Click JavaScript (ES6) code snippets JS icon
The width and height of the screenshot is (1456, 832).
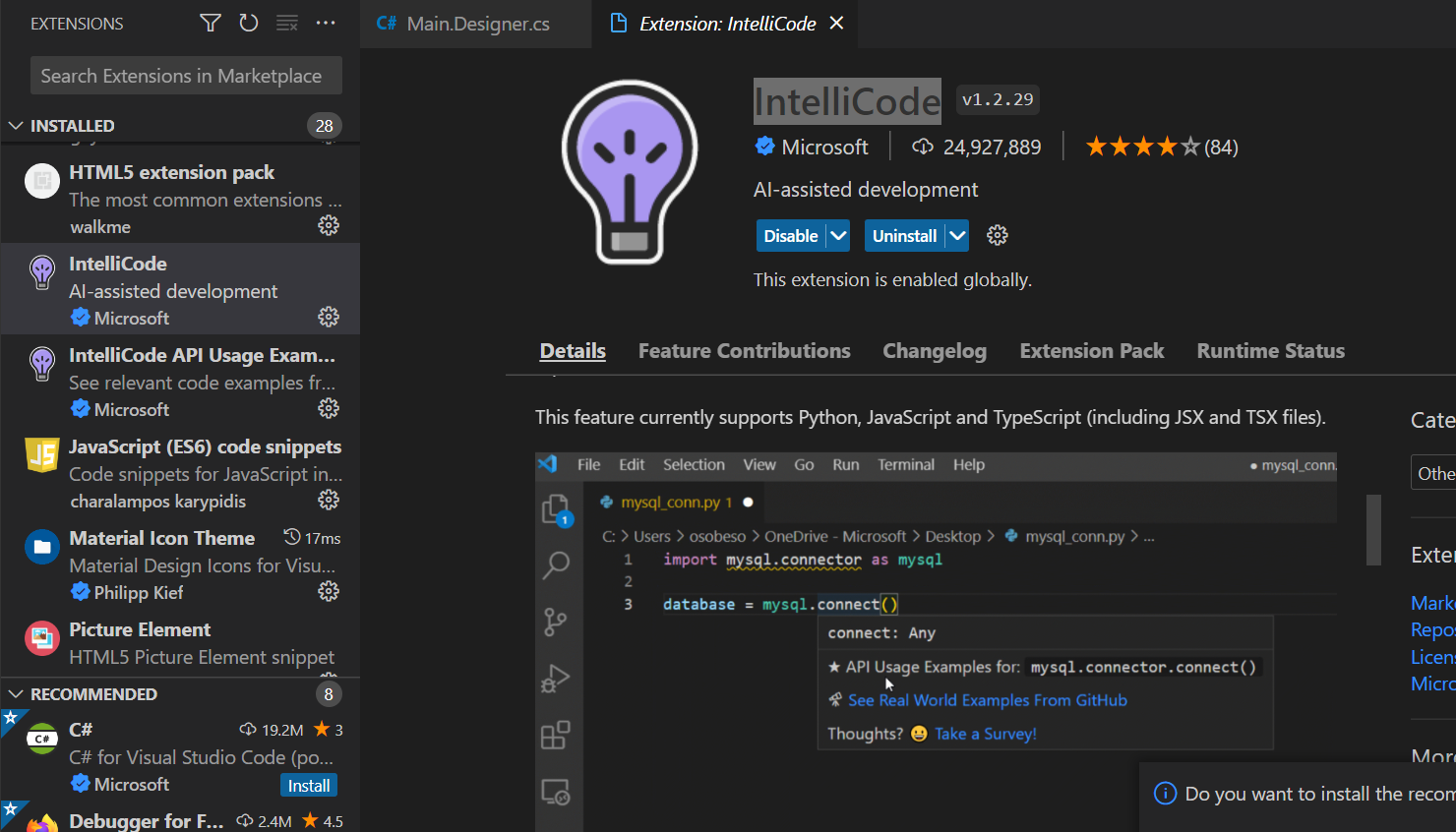pyautogui.click(x=42, y=455)
